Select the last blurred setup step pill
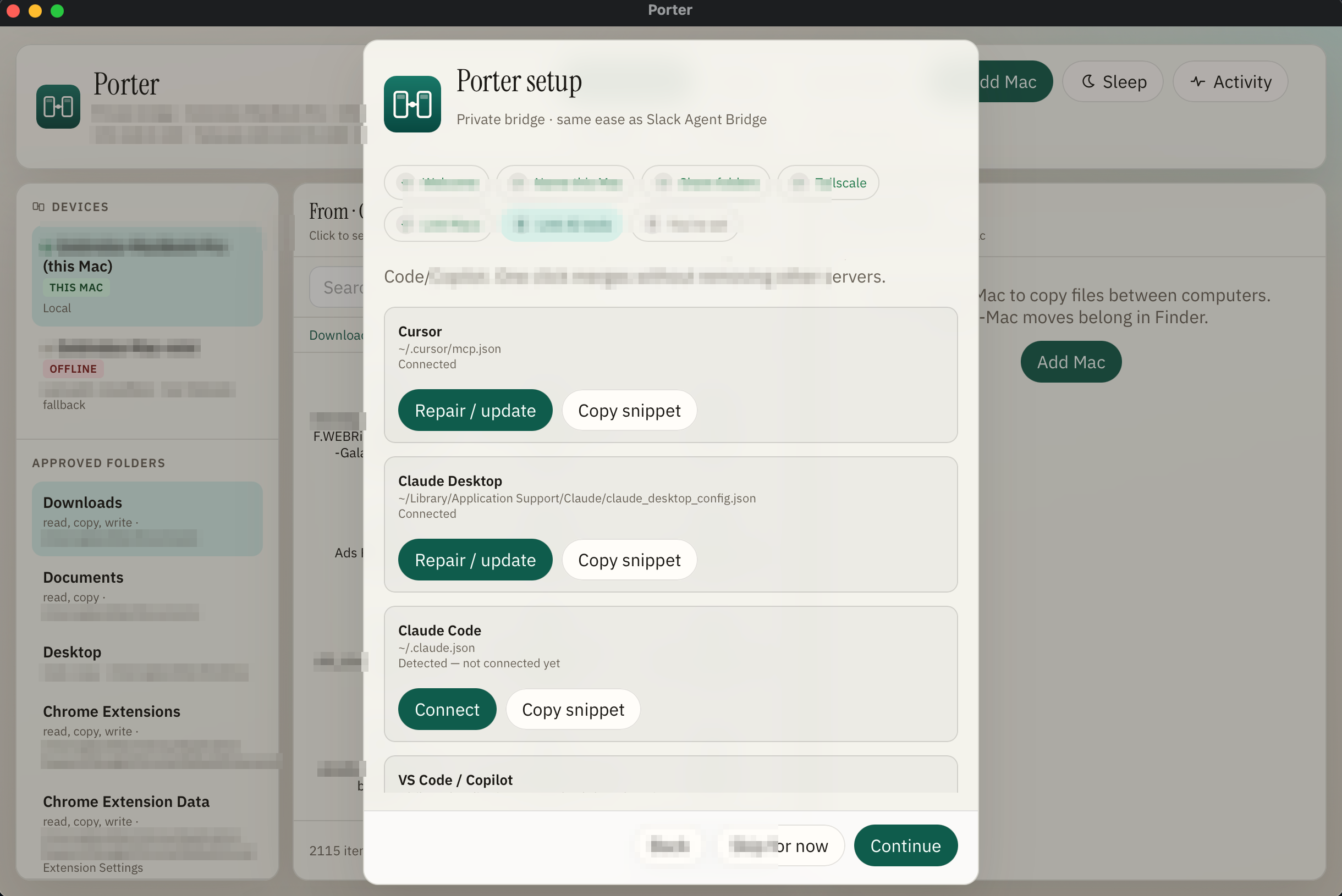Image resolution: width=1342 pixels, height=896 pixels. pyautogui.click(x=685, y=225)
